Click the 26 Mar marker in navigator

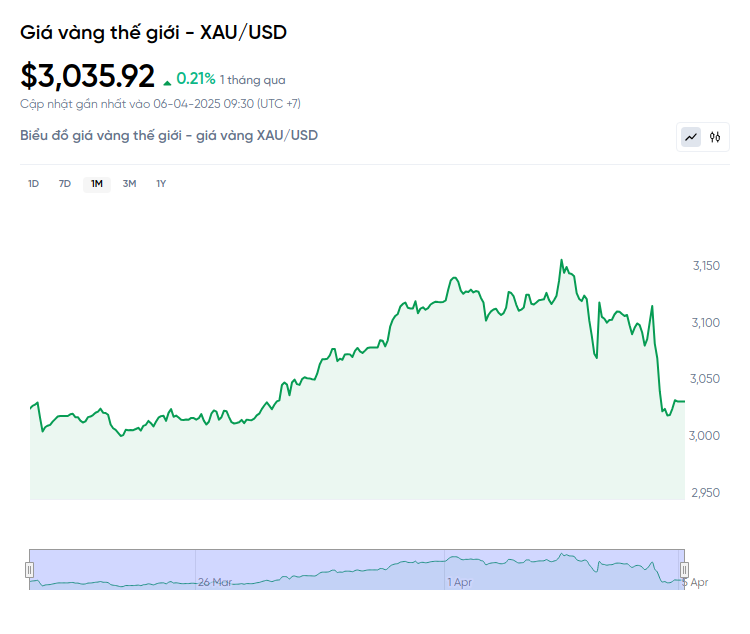pos(215,581)
